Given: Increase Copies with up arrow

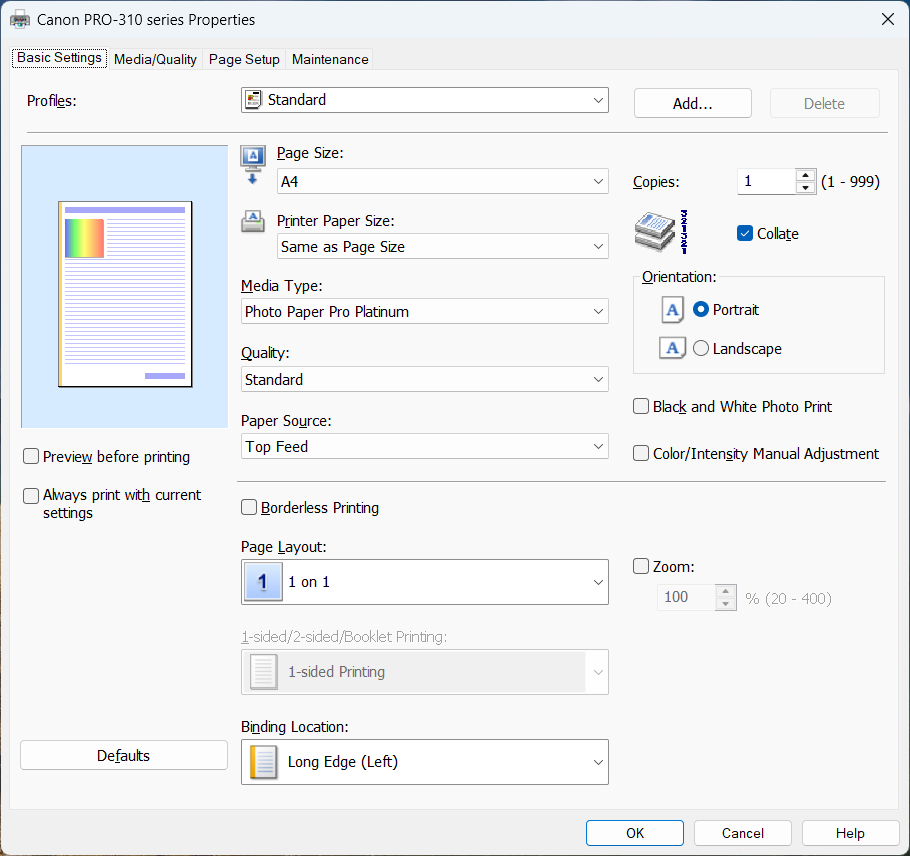Looking at the screenshot, I should click(806, 175).
